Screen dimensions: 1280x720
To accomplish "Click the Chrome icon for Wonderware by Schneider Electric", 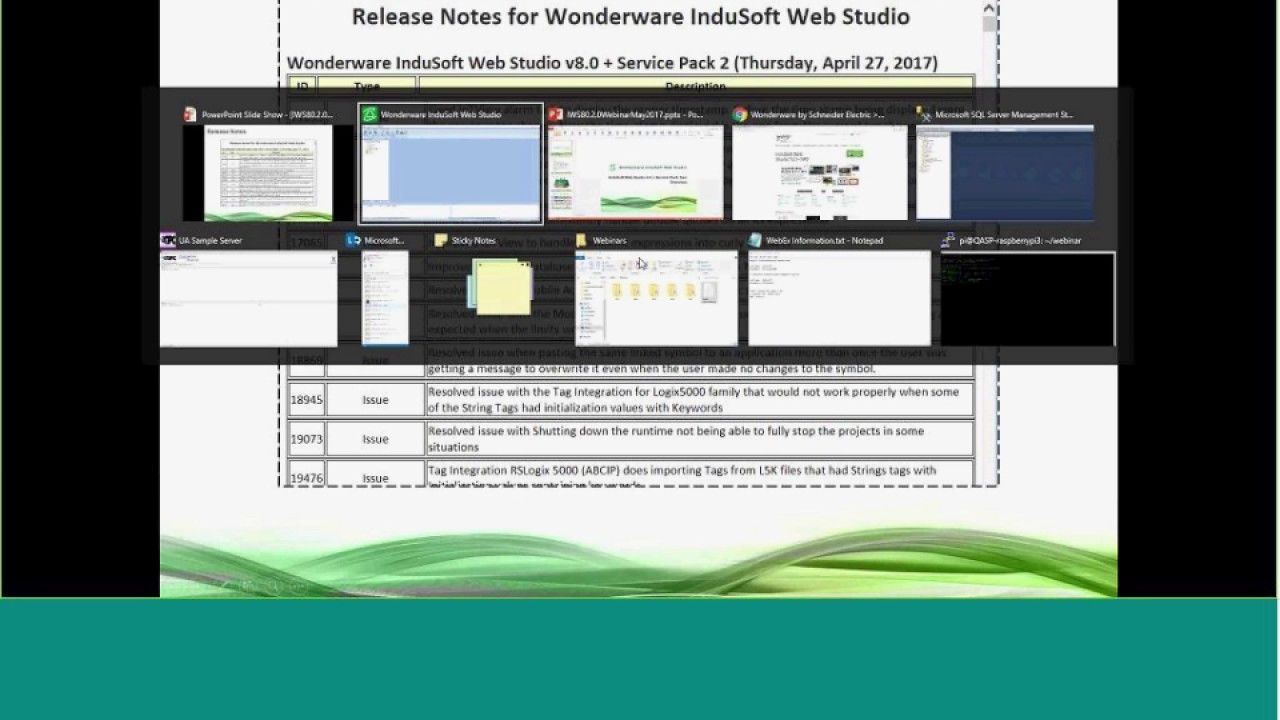I will [740, 114].
